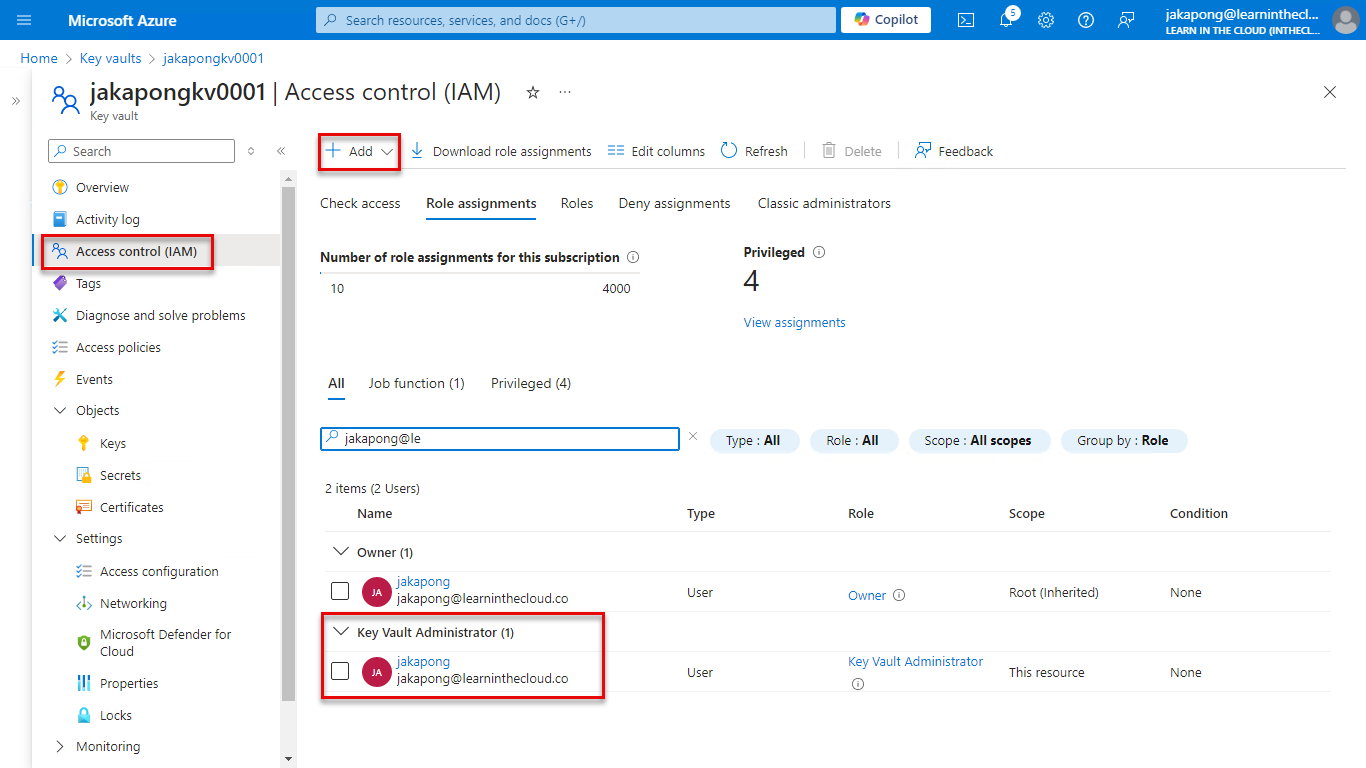Expand the Monitoring section
This screenshot has height=768, width=1366.
click(x=59, y=746)
